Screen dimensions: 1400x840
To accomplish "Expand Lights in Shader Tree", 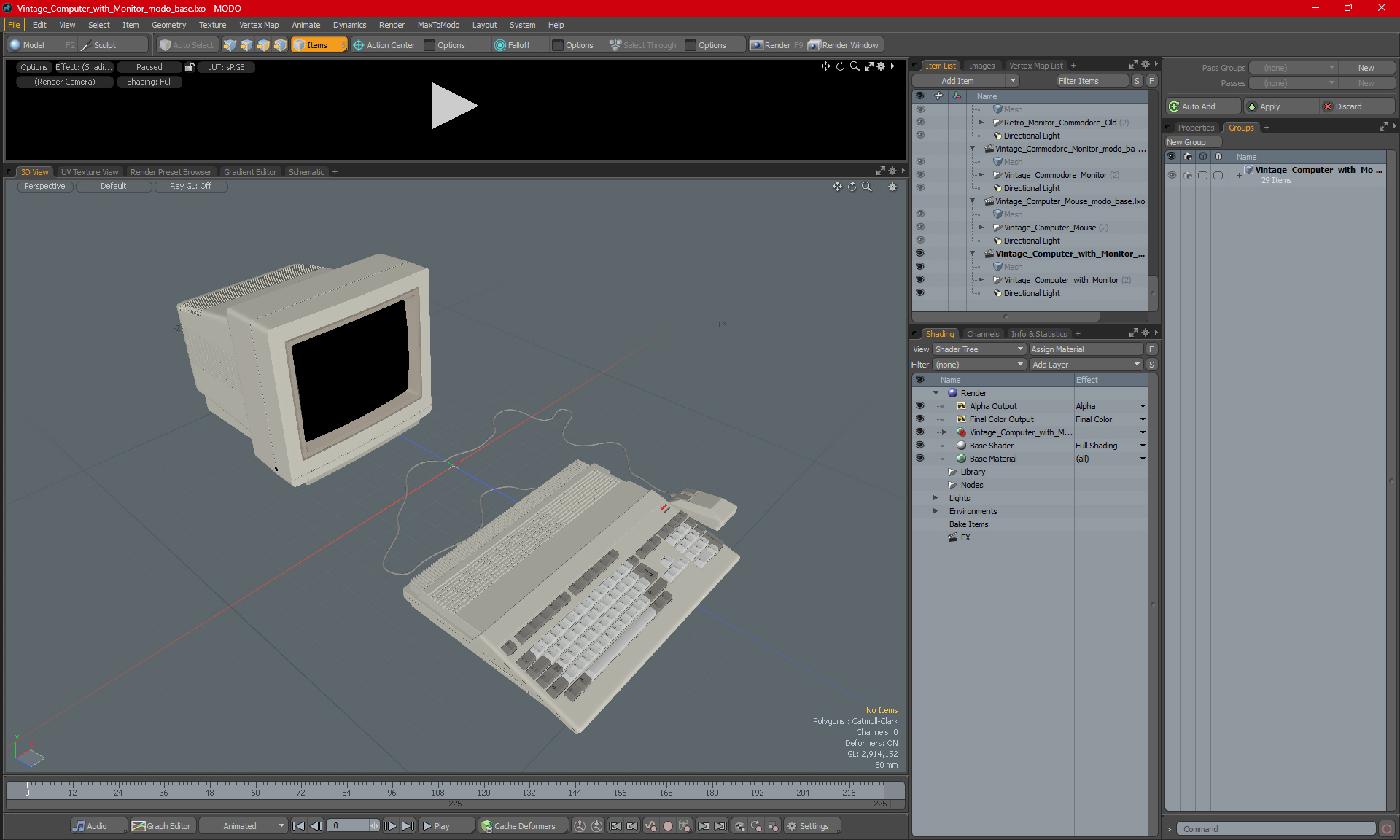I will click(x=936, y=498).
